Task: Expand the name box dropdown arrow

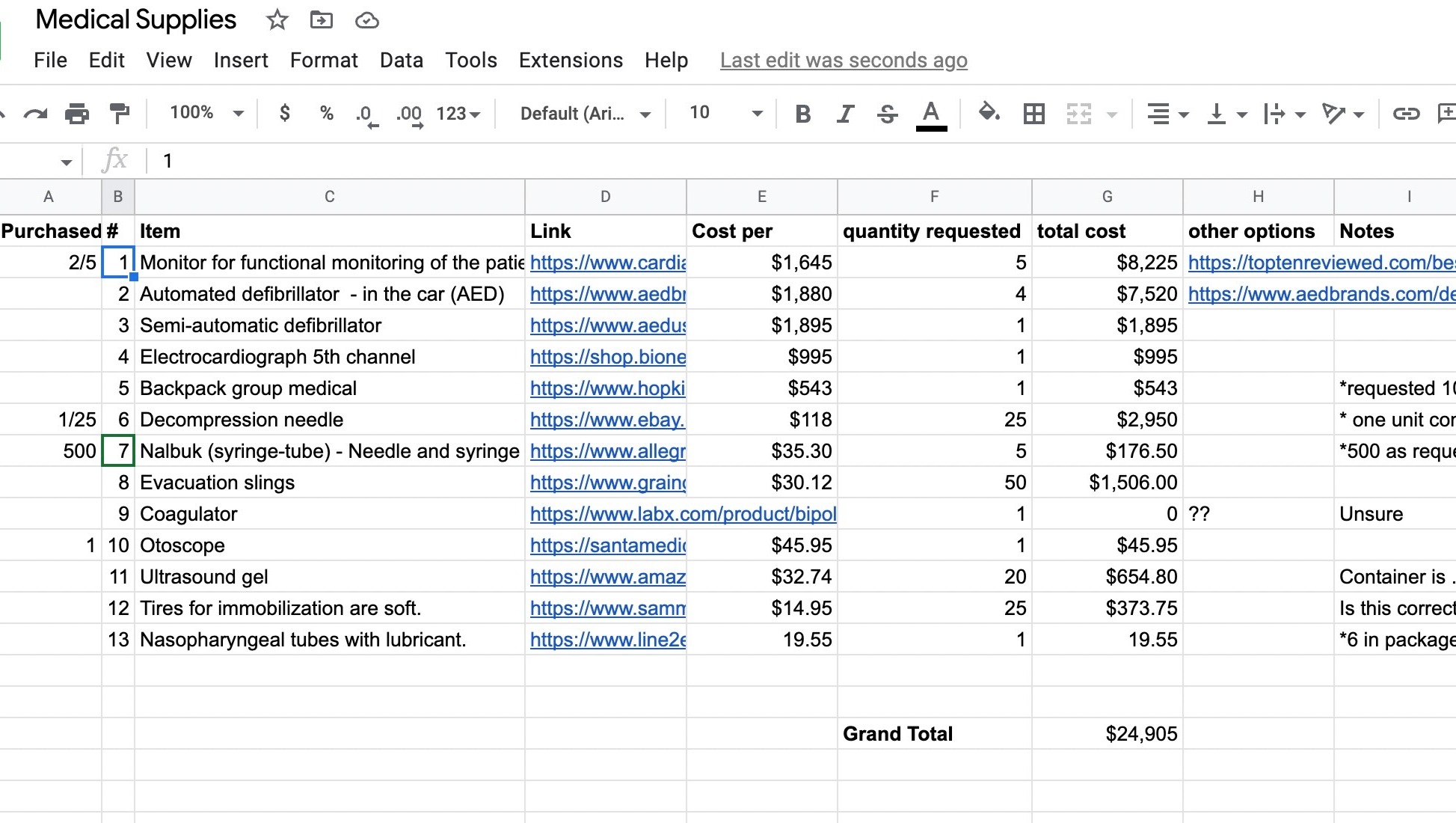Action: (x=67, y=162)
